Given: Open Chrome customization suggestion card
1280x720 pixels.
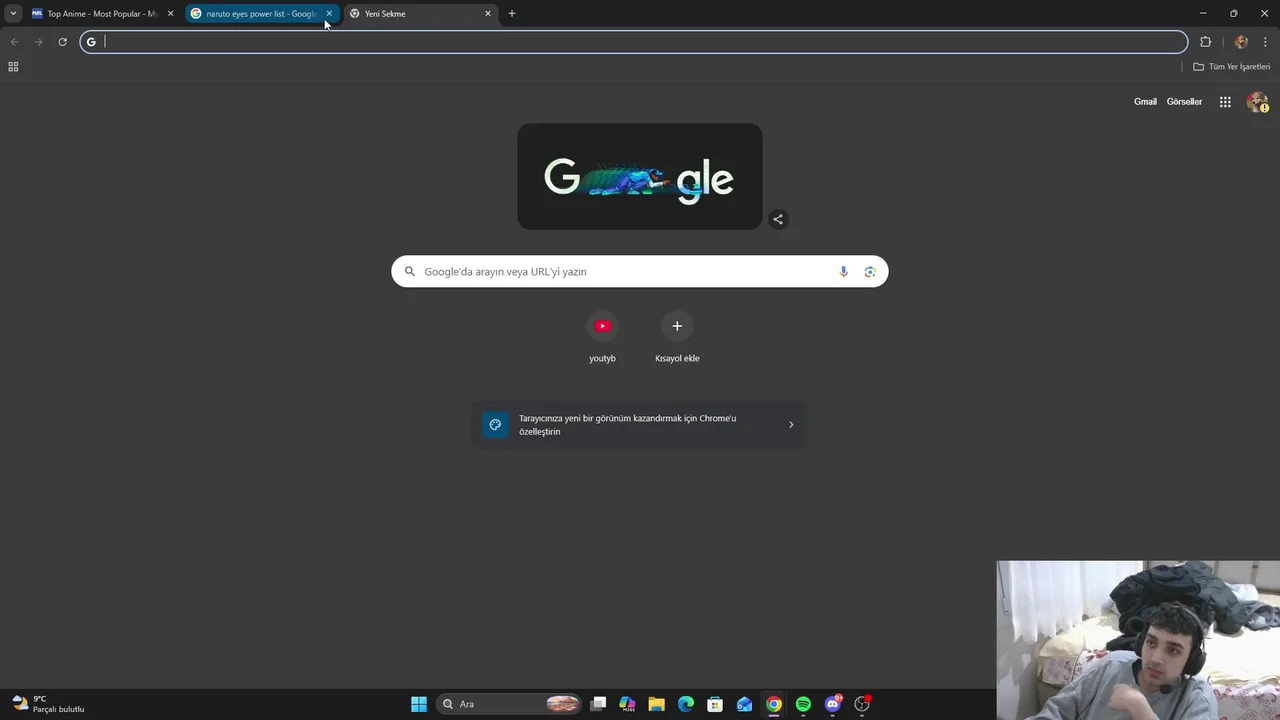Looking at the screenshot, I should pos(639,425).
